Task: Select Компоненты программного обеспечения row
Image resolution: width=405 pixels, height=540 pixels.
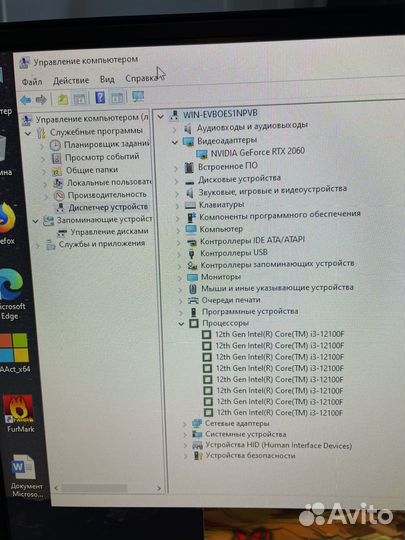Action: click(280, 215)
